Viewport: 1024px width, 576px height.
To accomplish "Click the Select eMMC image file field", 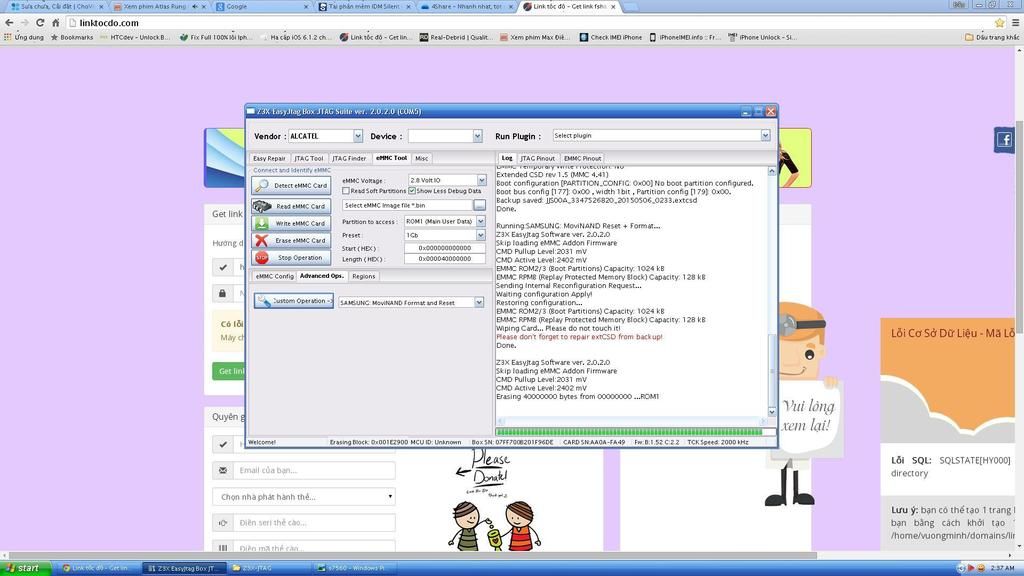I will point(408,205).
